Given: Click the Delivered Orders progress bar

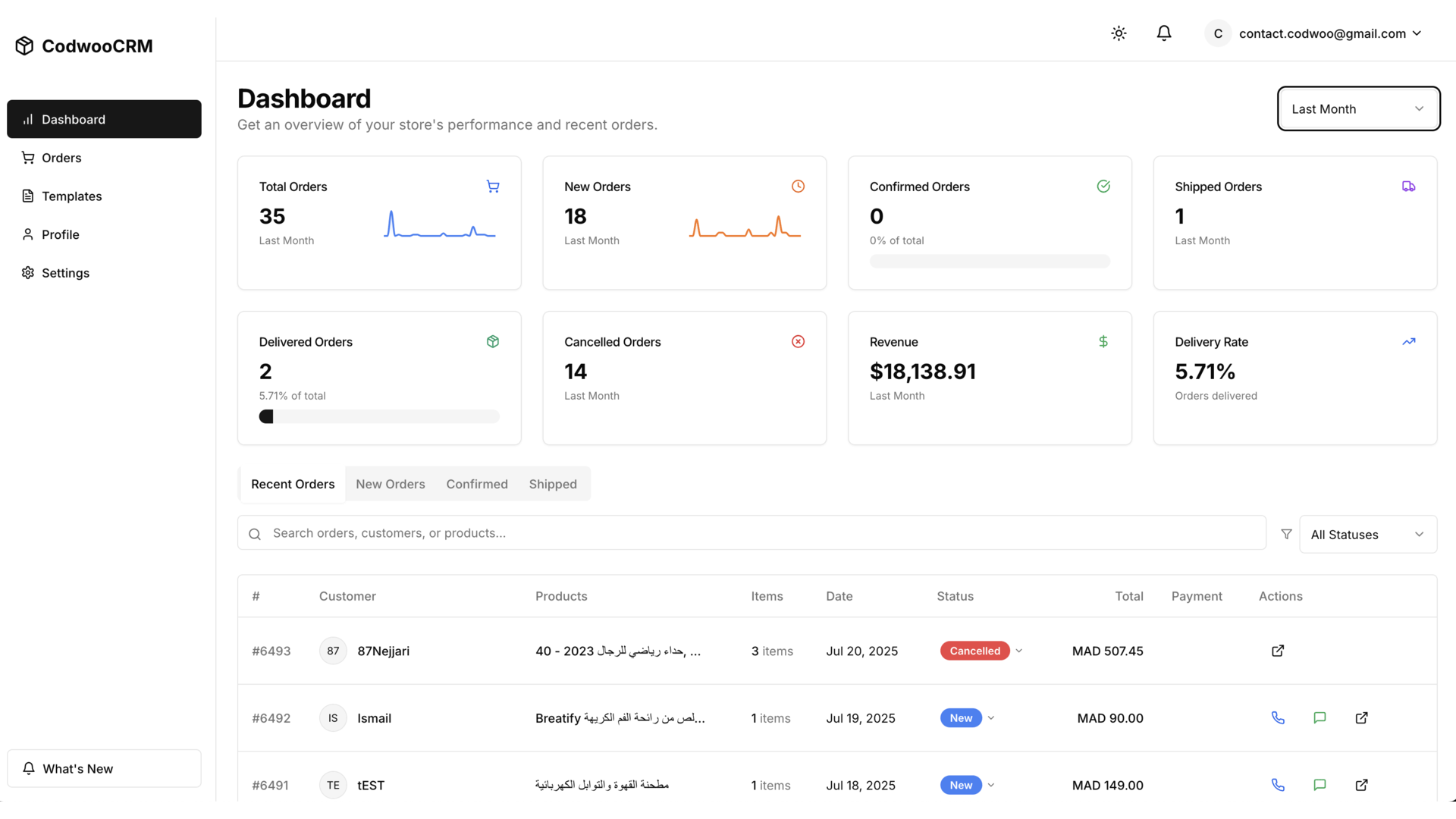Looking at the screenshot, I should point(379,416).
